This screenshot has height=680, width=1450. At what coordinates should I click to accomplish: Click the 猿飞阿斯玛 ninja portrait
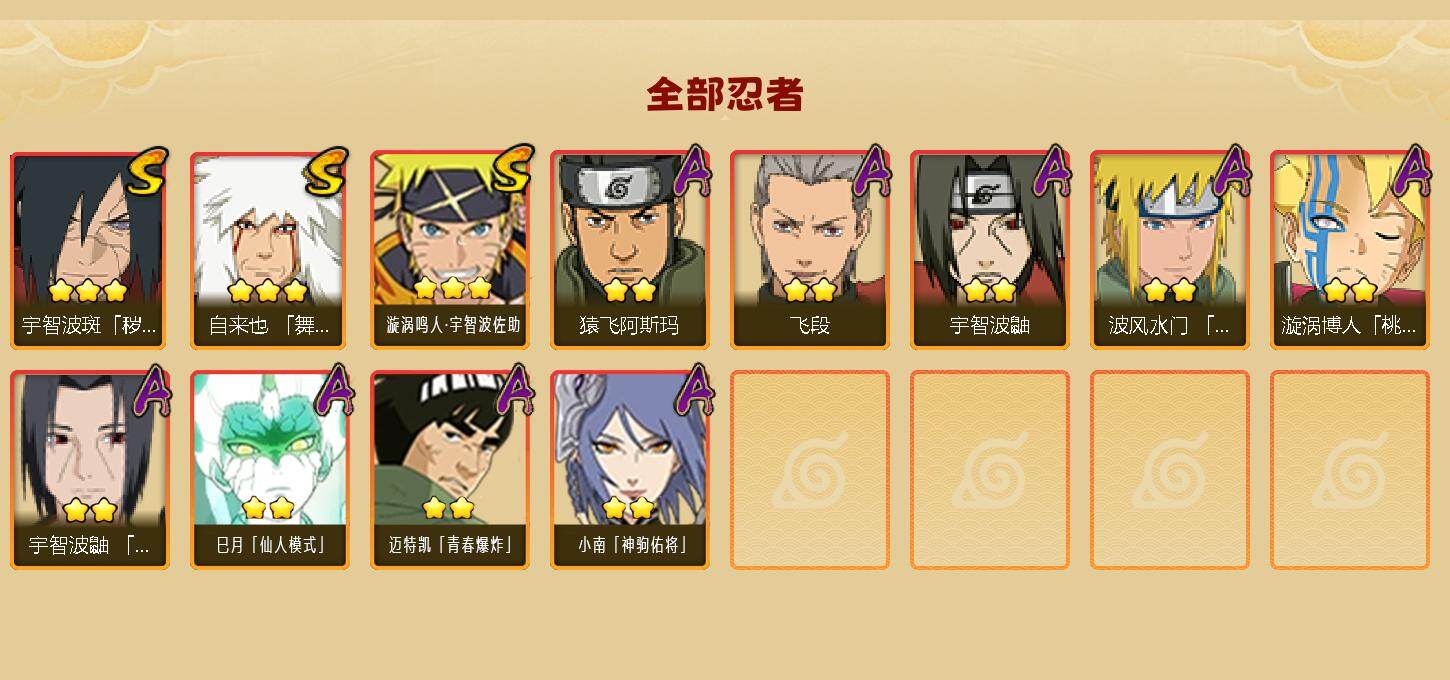pos(630,250)
